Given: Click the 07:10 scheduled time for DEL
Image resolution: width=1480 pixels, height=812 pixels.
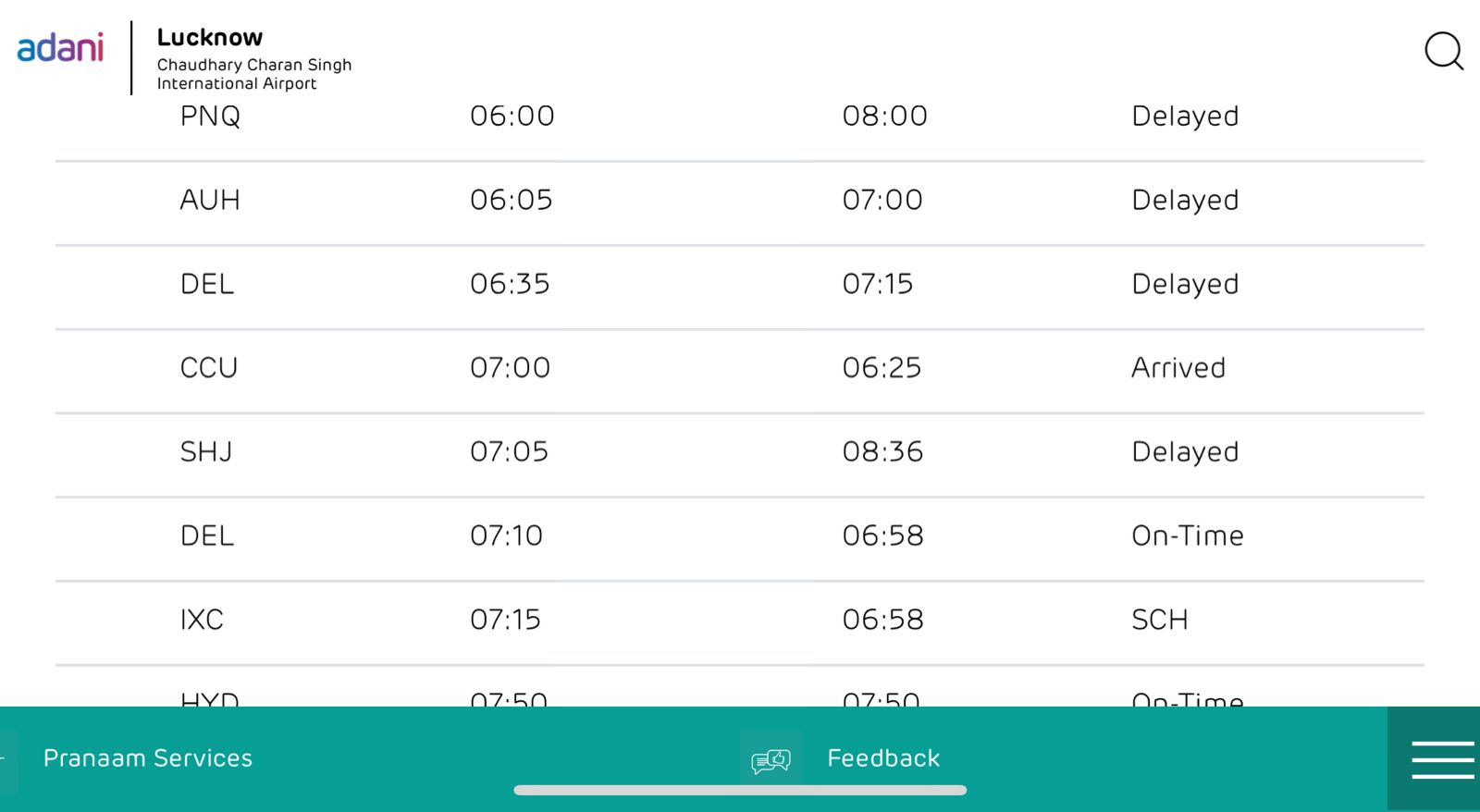Looking at the screenshot, I should (x=506, y=535).
